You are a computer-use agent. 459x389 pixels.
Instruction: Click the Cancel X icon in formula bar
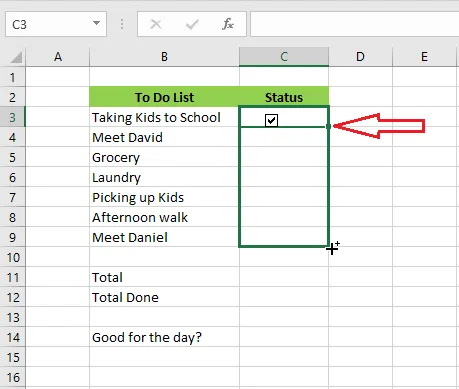(x=156, y=24)
